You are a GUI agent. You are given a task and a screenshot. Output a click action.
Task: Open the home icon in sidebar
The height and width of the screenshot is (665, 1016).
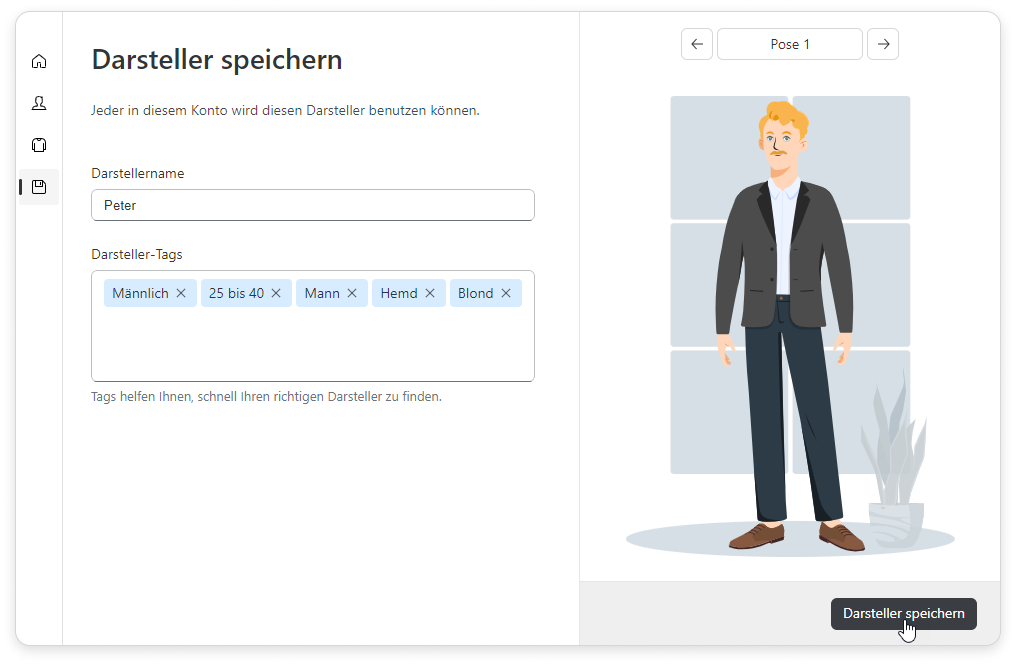[39, 61]
